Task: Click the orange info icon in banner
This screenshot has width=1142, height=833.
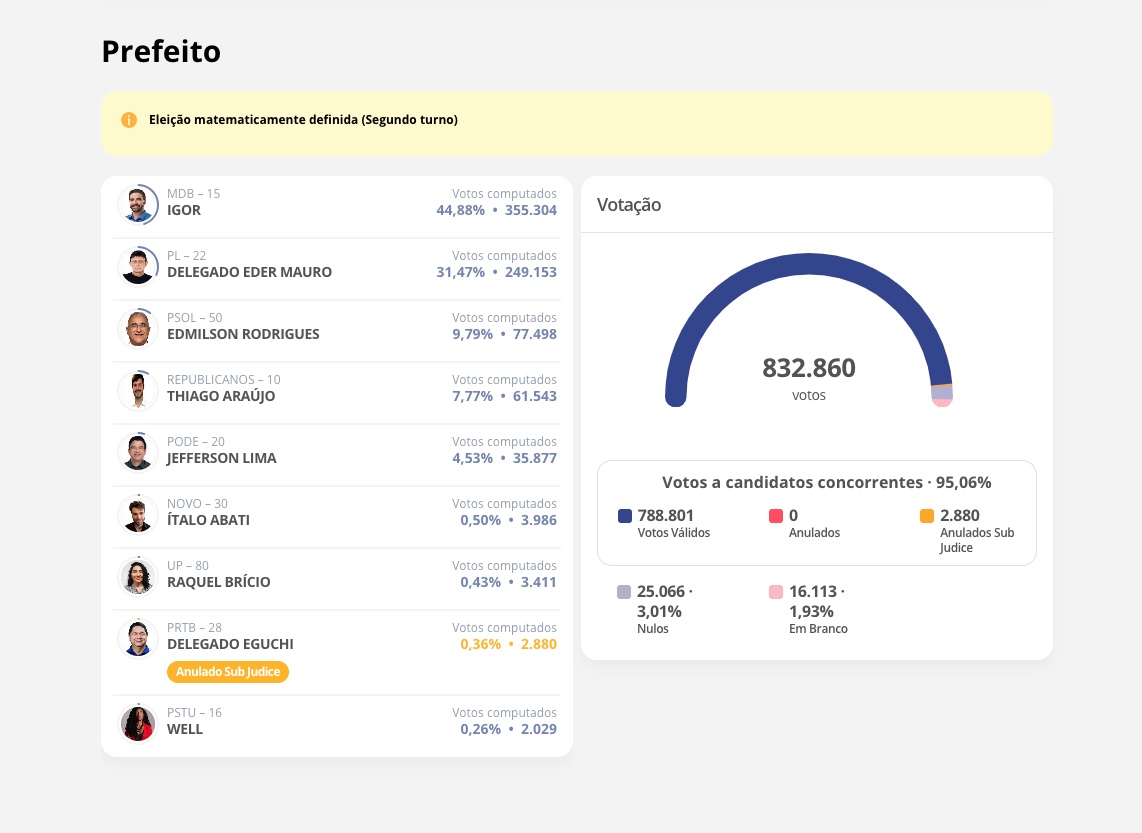Action: point(129,120)
